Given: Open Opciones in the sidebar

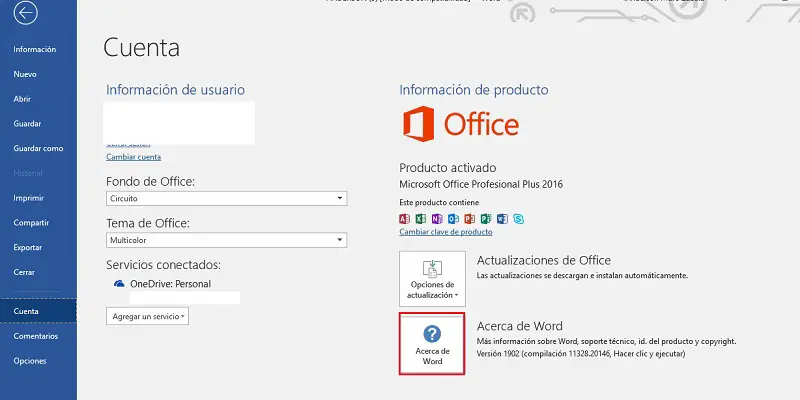Looking at the screenshot, I should tap(30, 361).
